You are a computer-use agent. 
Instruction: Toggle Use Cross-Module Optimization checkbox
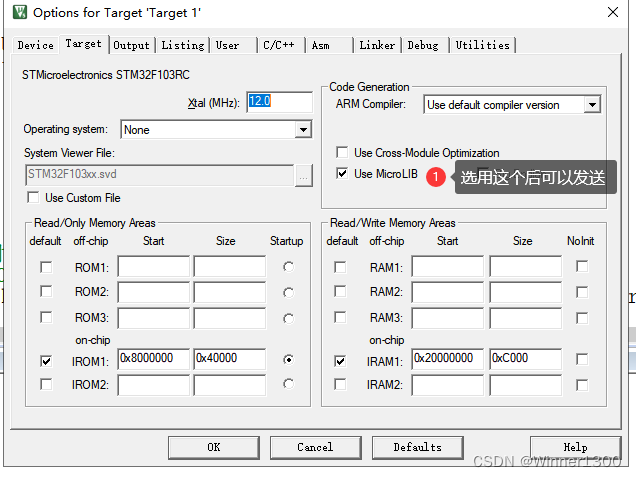click(x=342, y=152)
